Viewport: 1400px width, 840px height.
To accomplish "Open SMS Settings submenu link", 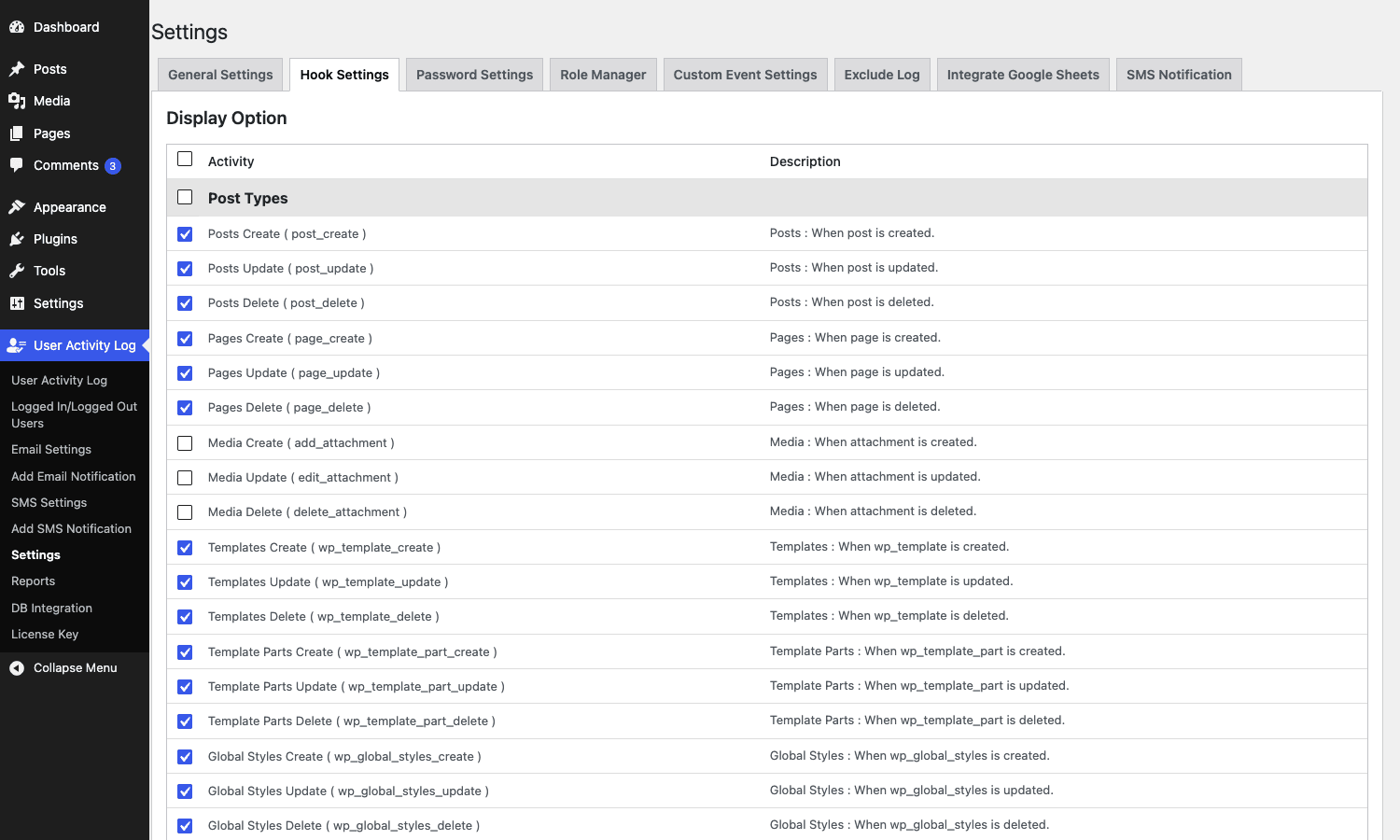I will (49, 502).
